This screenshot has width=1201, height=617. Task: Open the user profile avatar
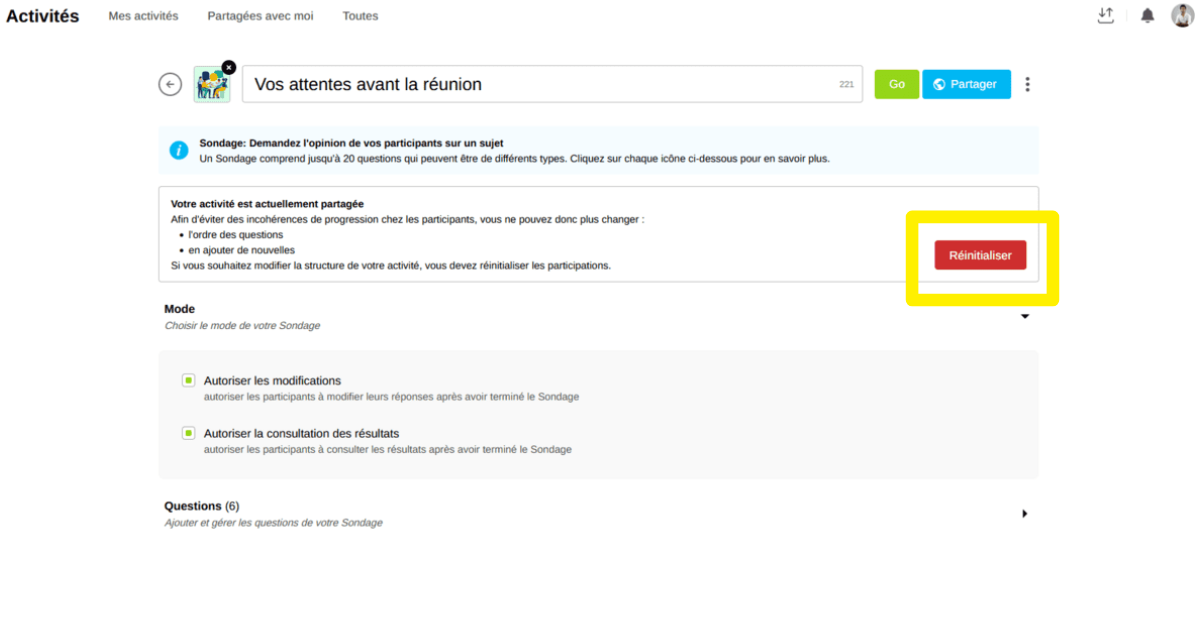[x=1182, y=16]
